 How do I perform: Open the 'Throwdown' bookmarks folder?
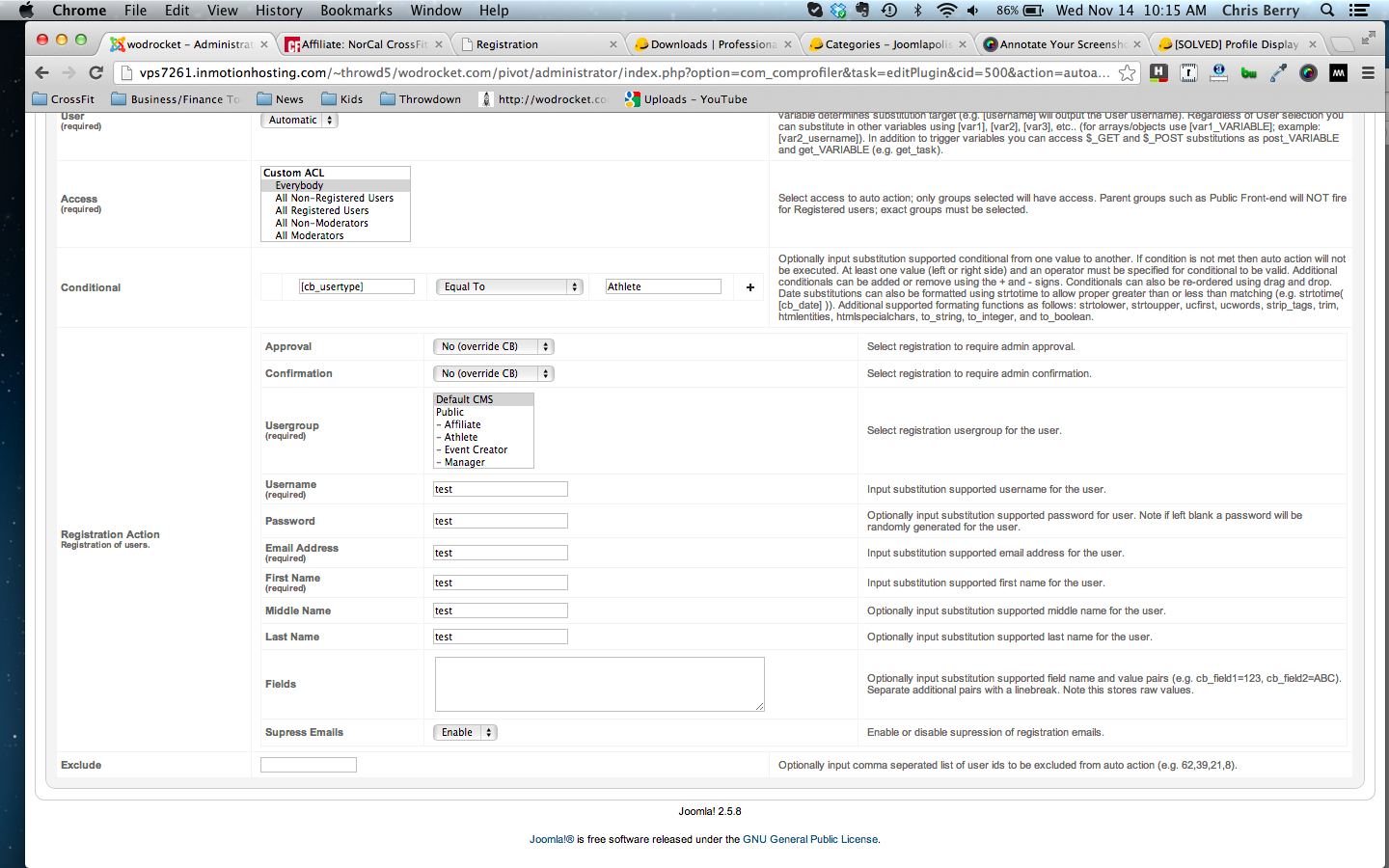[421, 99]
